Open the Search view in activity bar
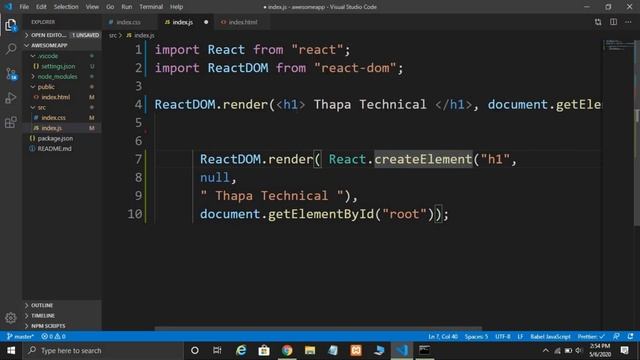Viewport: 640px width, 360px height. (11, 49)
